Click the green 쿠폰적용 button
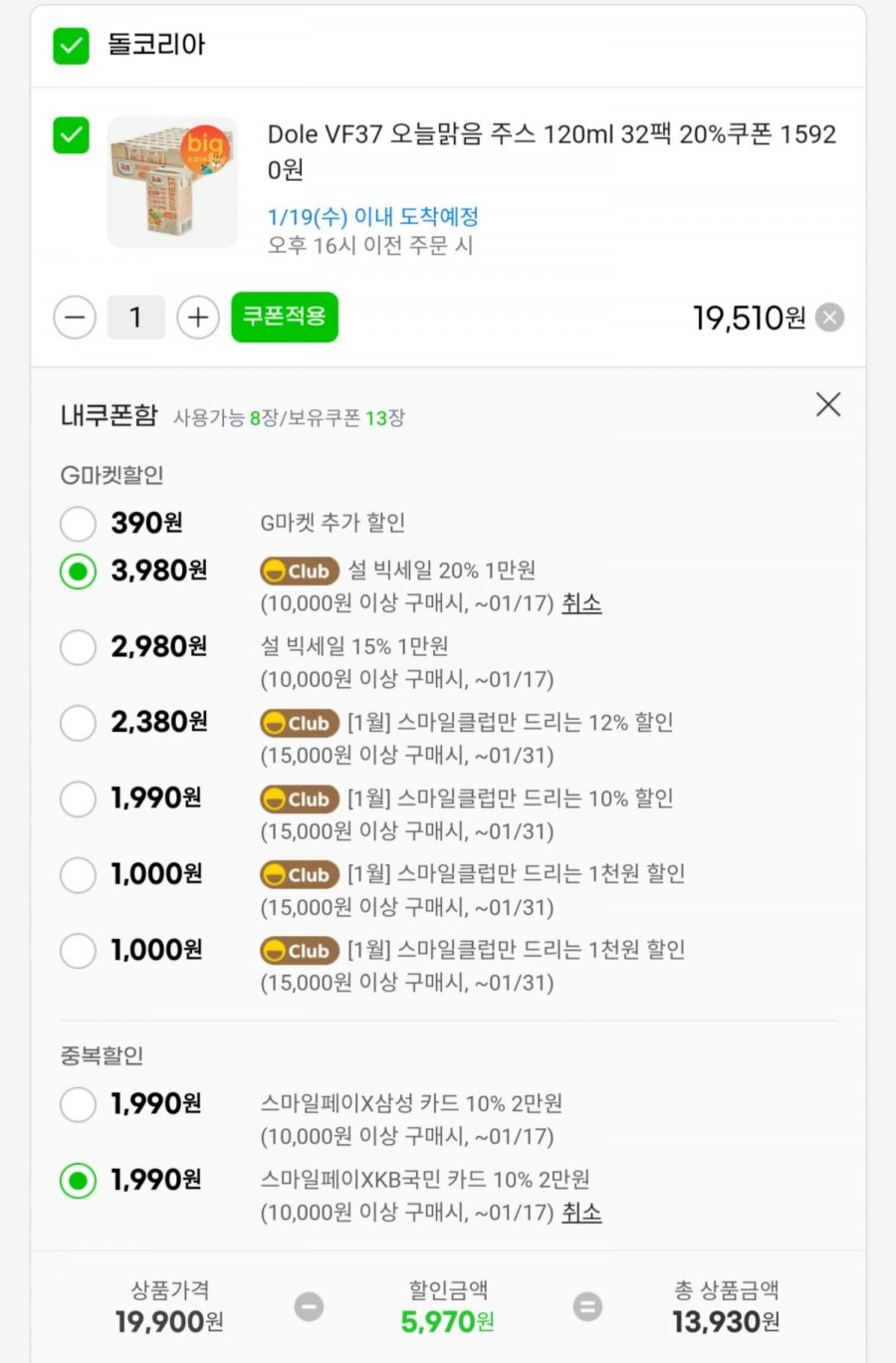This screenshot has height=1363, width=896. [285, 317]
